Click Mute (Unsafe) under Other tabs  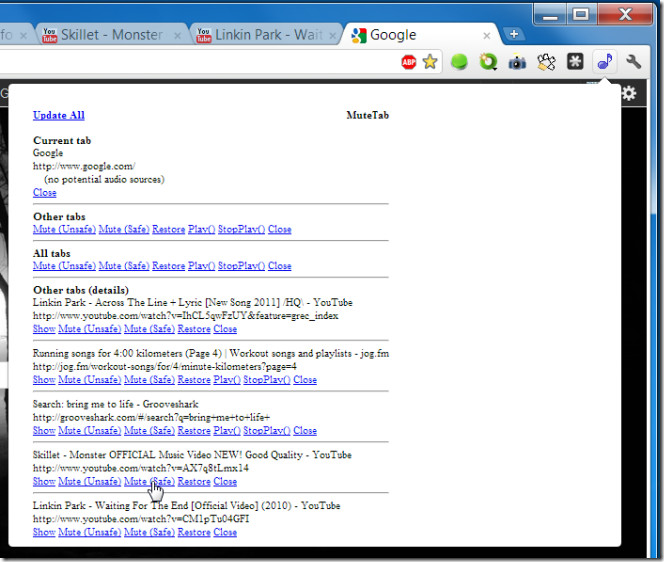click(64, 230)
